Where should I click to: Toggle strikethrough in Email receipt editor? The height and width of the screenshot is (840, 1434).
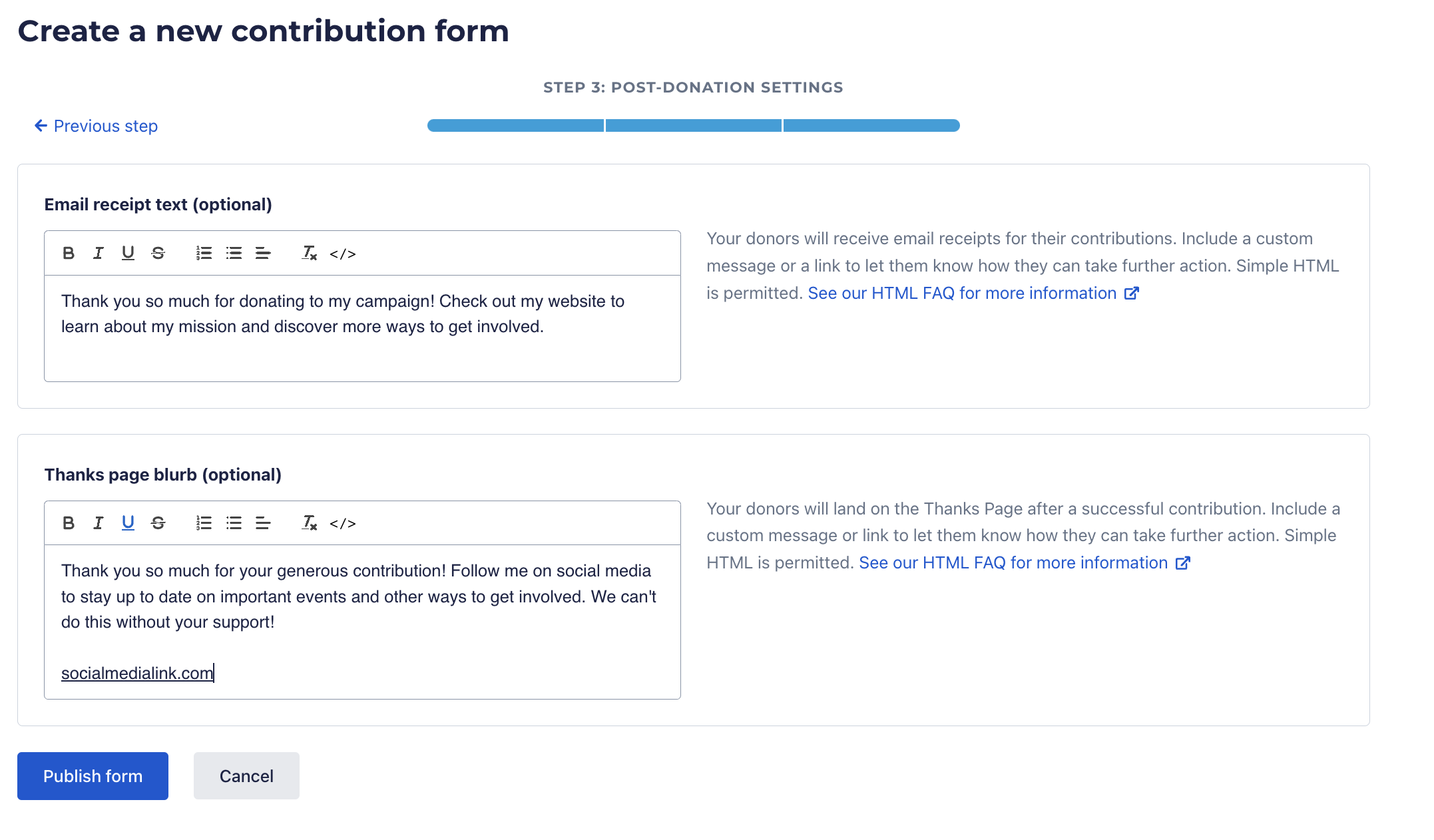(158, 254)
